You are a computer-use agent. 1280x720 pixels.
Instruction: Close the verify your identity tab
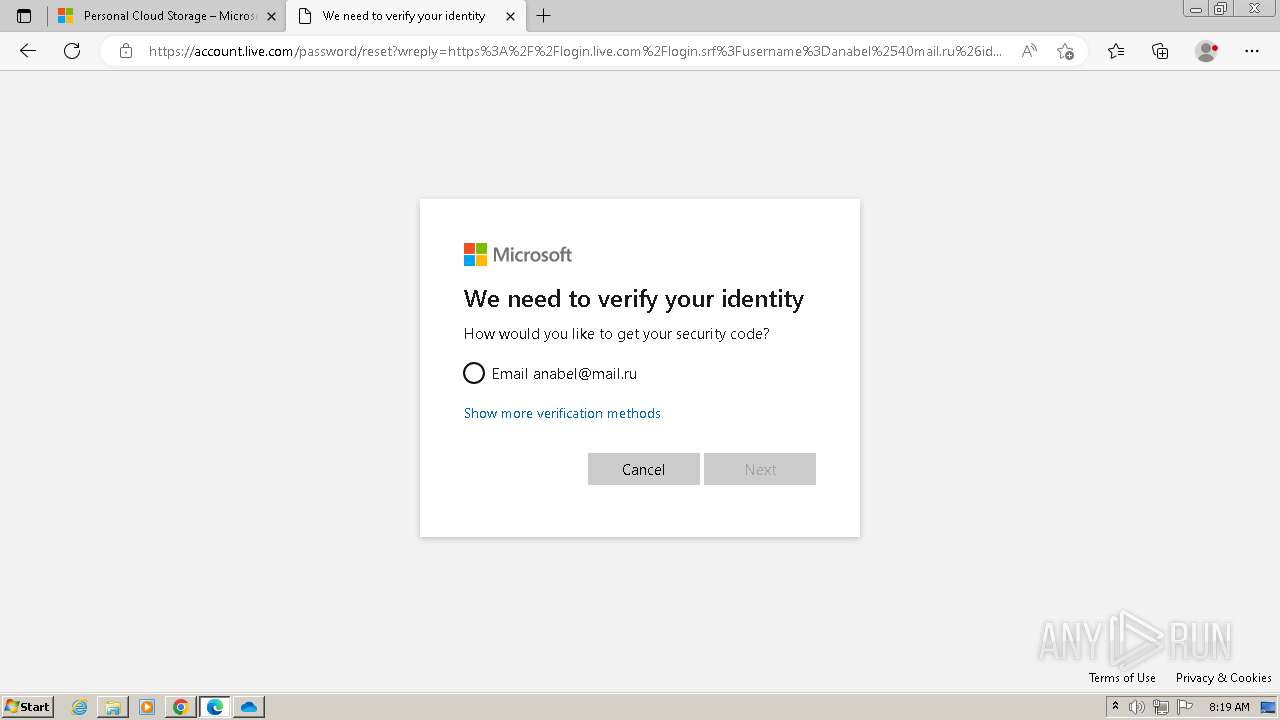point(511,16)
